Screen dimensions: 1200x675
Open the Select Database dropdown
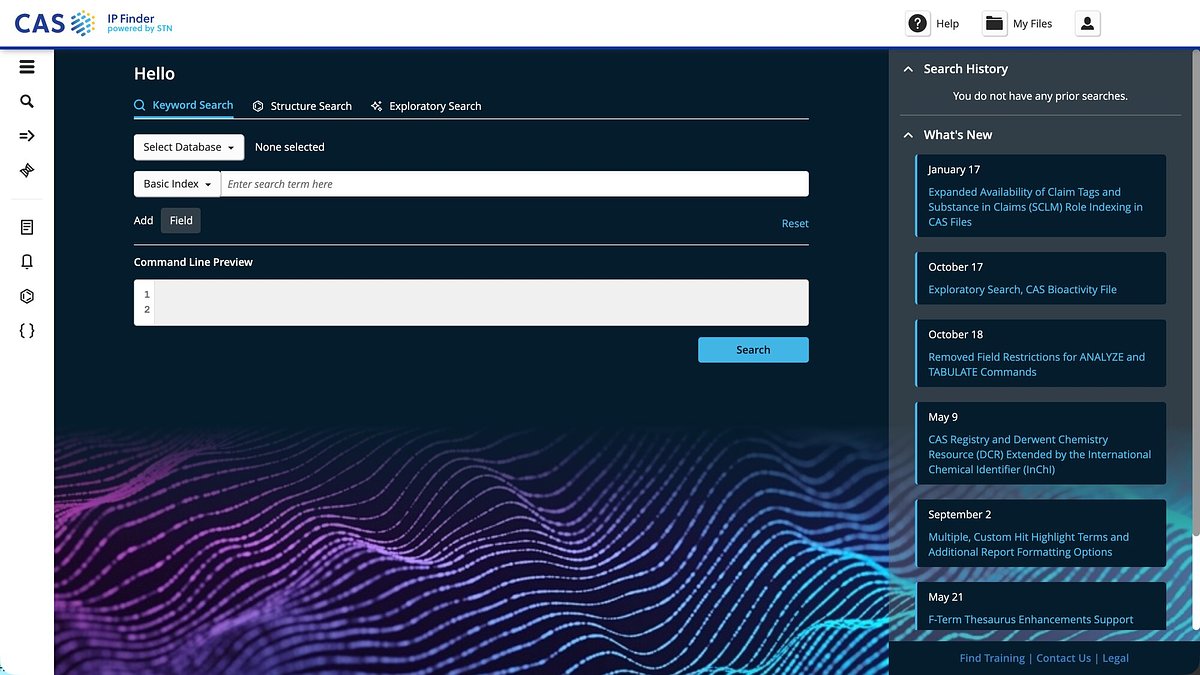pyautogui.click(x=188, y=147)
